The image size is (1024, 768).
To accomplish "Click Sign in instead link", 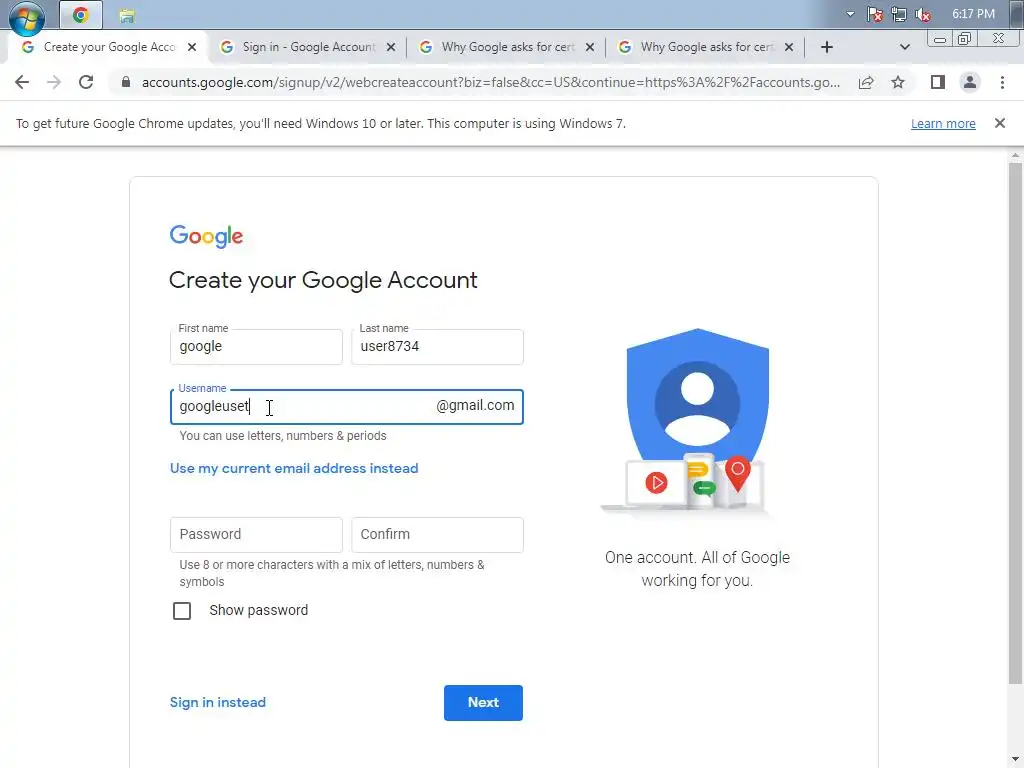I will click(x=217, y=703).
